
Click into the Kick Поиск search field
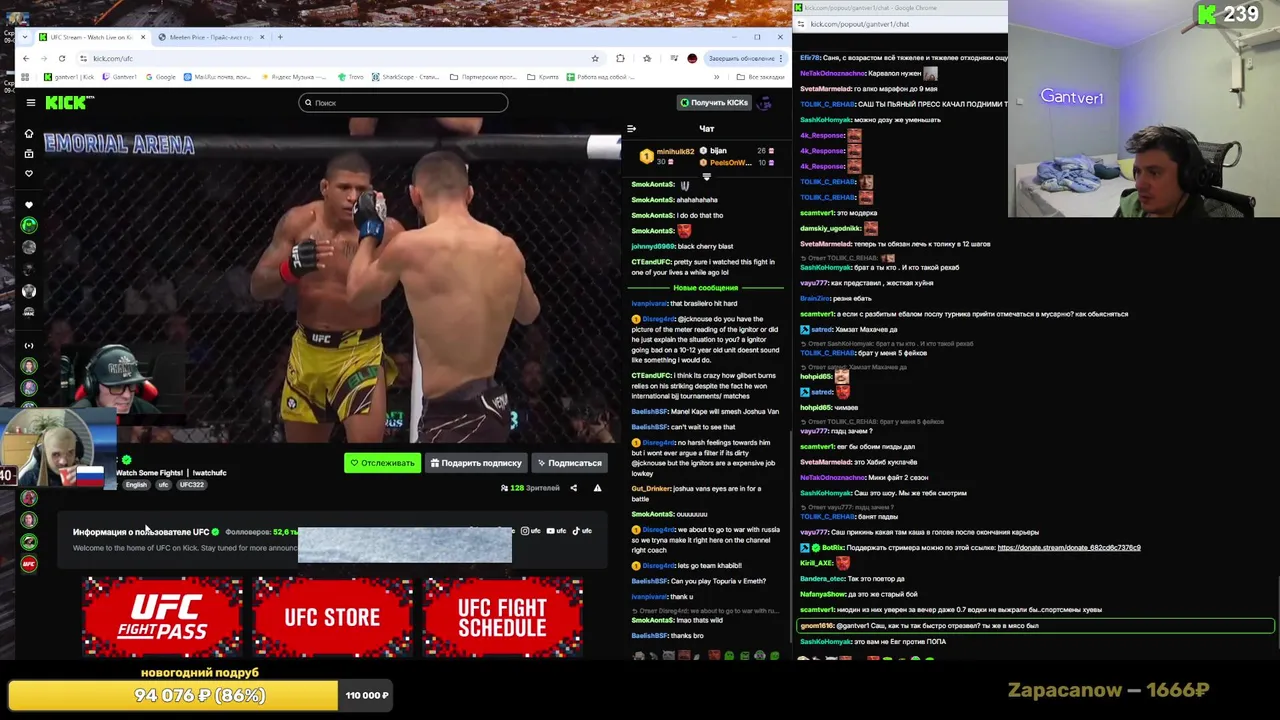pyautogui.click(x=403, y=102)
